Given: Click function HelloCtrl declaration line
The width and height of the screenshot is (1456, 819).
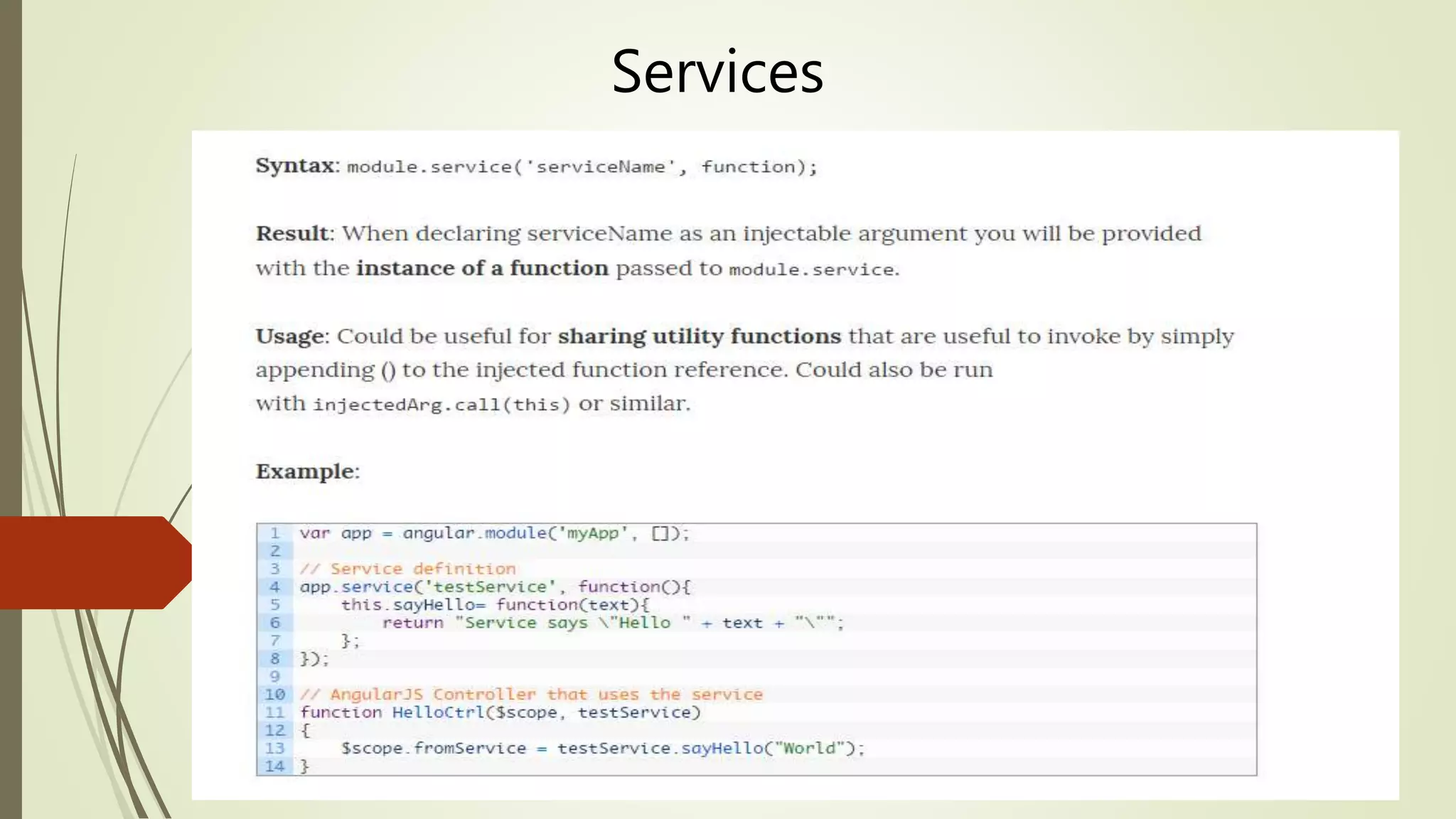Looking at the screenshot, I should pos(500,712).
